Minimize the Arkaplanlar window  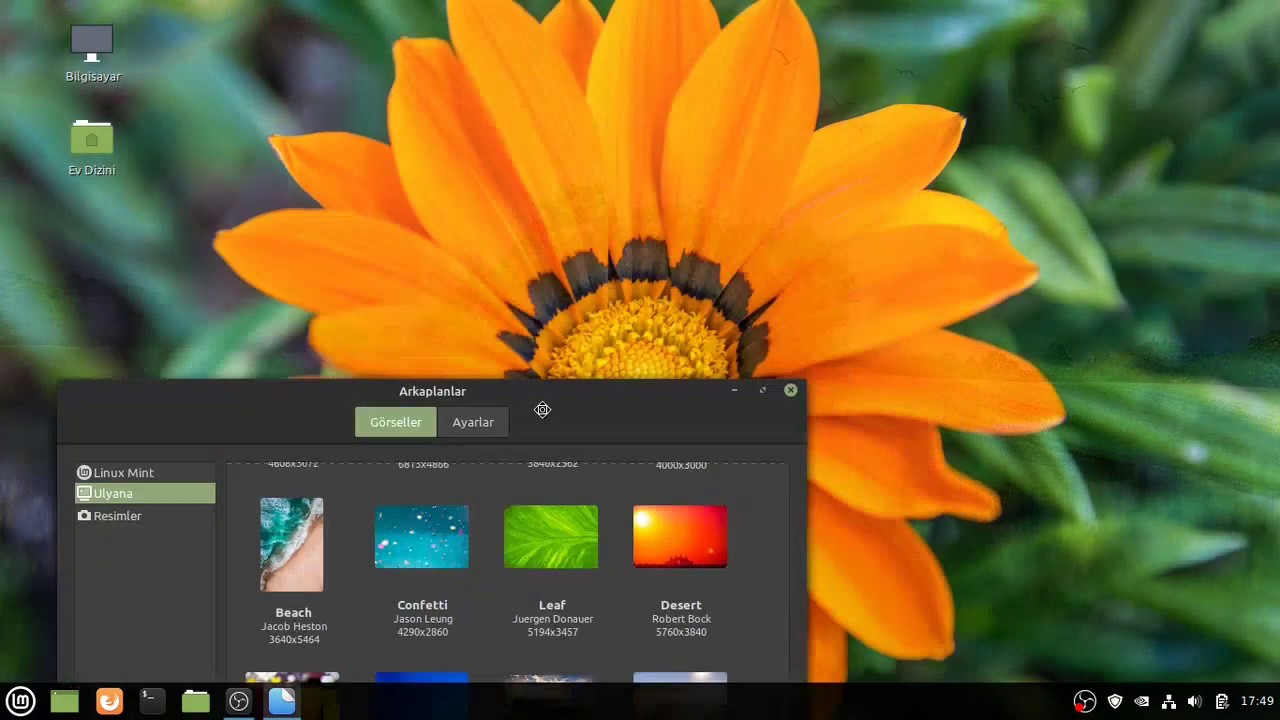(734, 390)
